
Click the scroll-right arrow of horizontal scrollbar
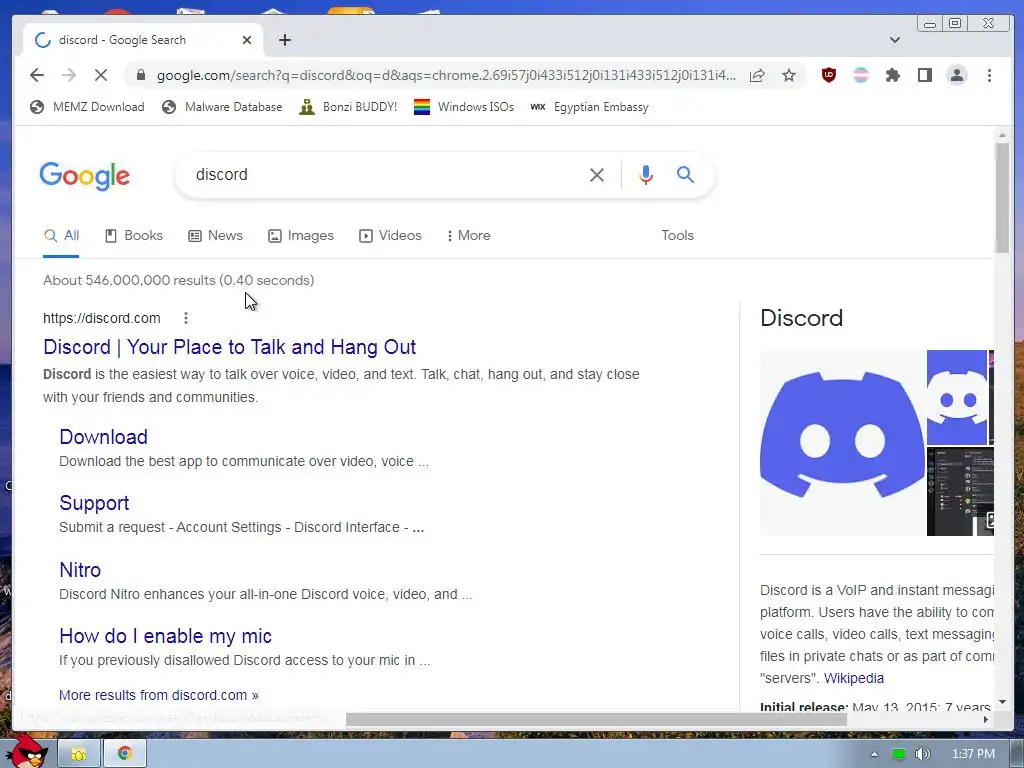986,720
